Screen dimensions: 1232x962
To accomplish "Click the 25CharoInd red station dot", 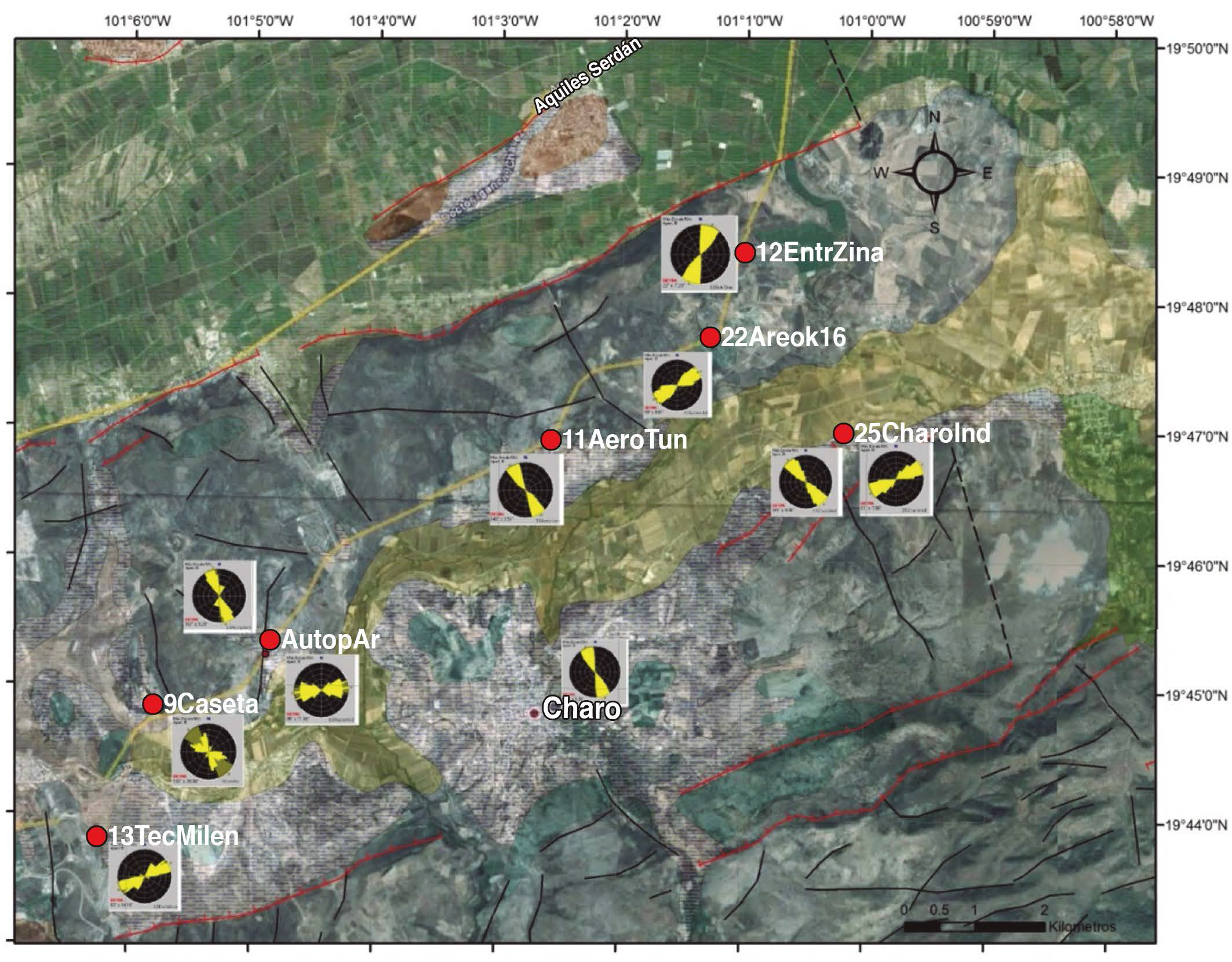I will tap(843, 433).
